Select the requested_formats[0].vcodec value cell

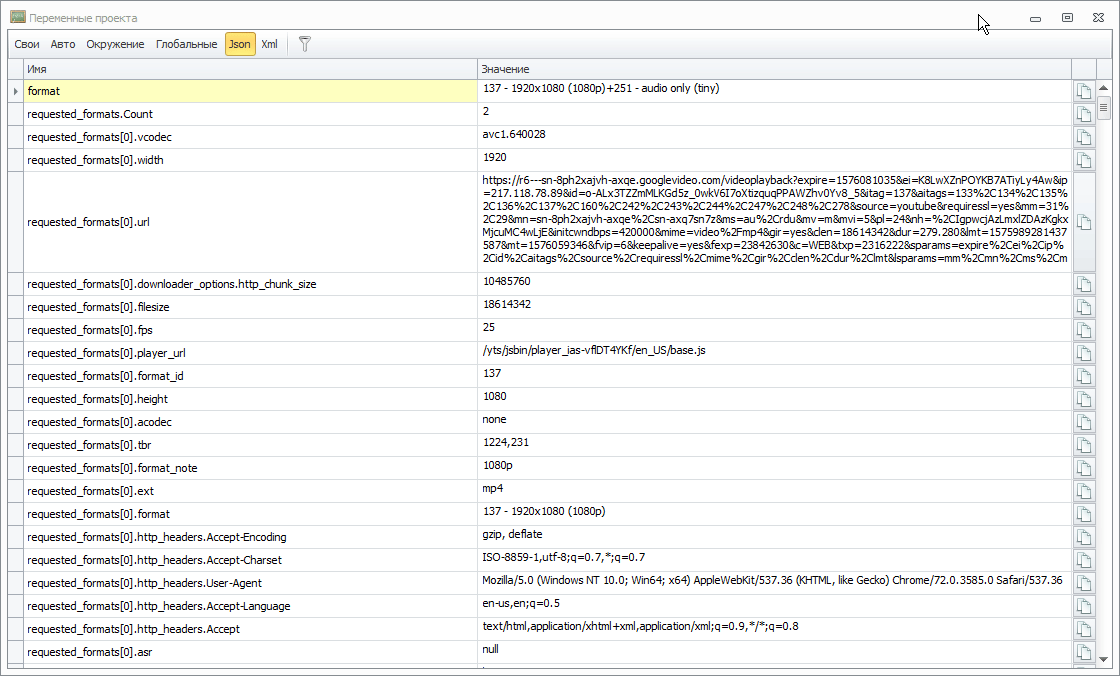pyautogui.click(x=773, y=137)
